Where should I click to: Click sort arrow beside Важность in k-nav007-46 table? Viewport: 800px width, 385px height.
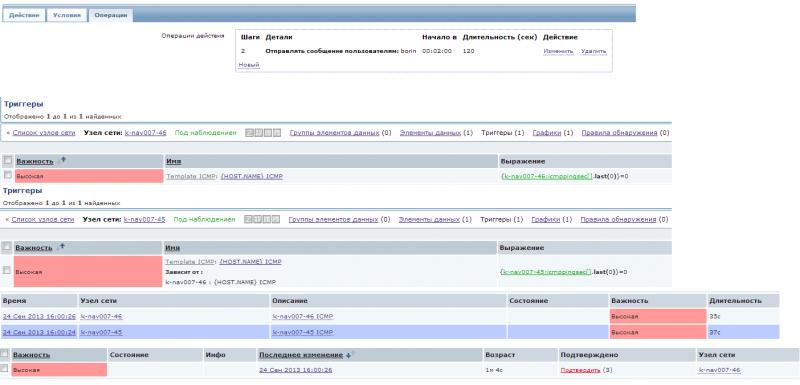click(x=63, y=160)
